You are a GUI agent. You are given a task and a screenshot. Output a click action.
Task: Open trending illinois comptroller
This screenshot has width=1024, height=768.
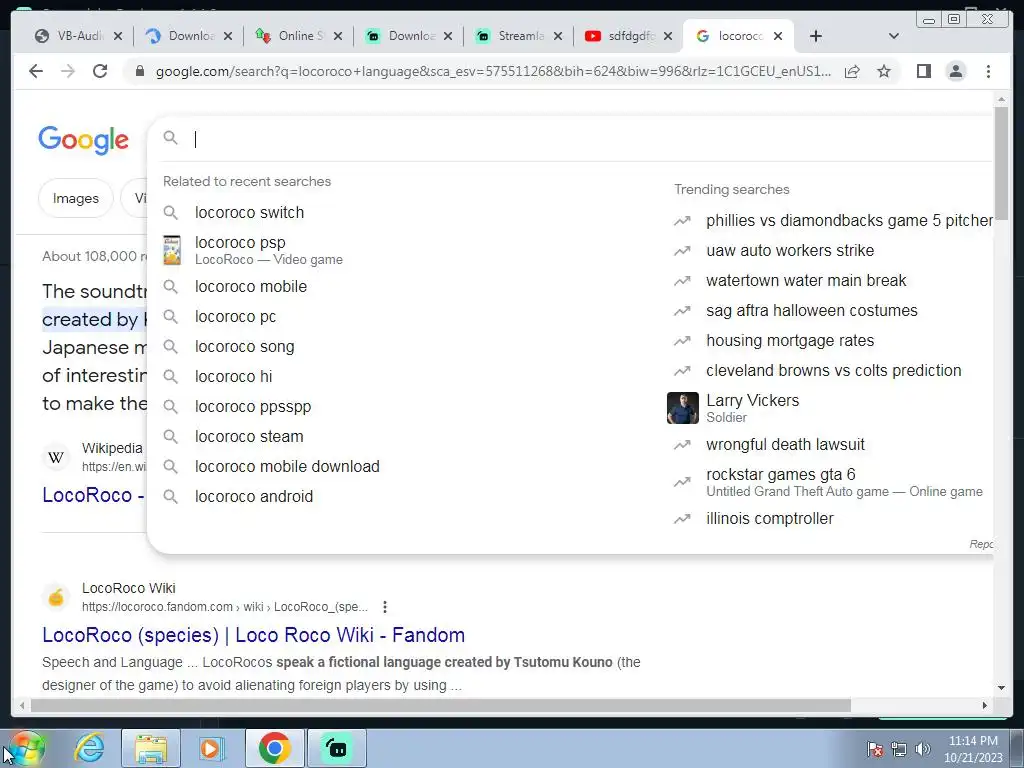tap(769, 519)
